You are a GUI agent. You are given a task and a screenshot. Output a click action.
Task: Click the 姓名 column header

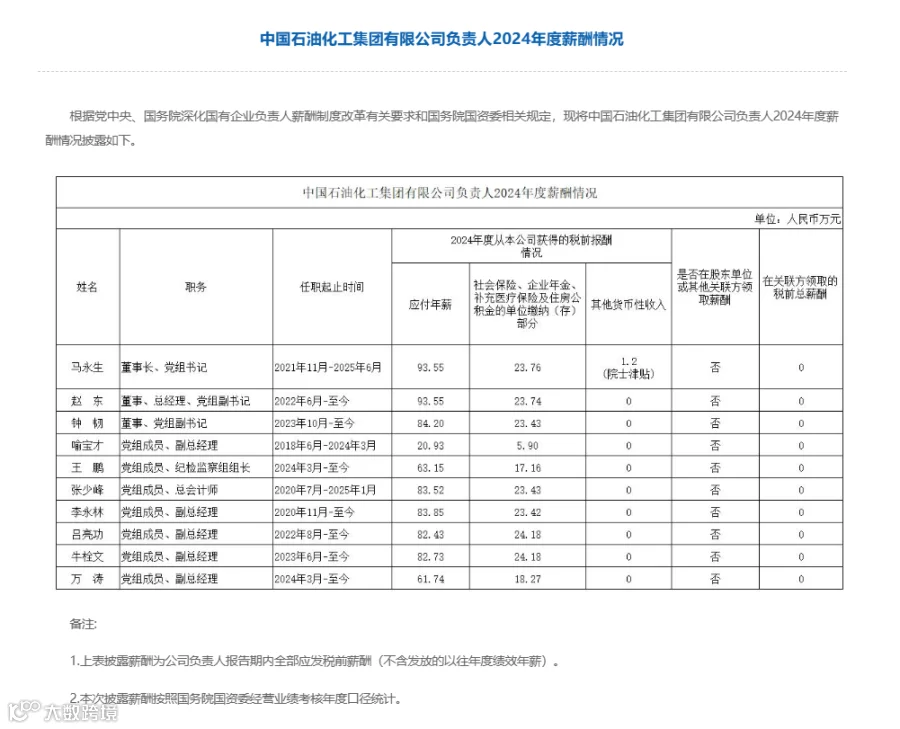(87, 287)
